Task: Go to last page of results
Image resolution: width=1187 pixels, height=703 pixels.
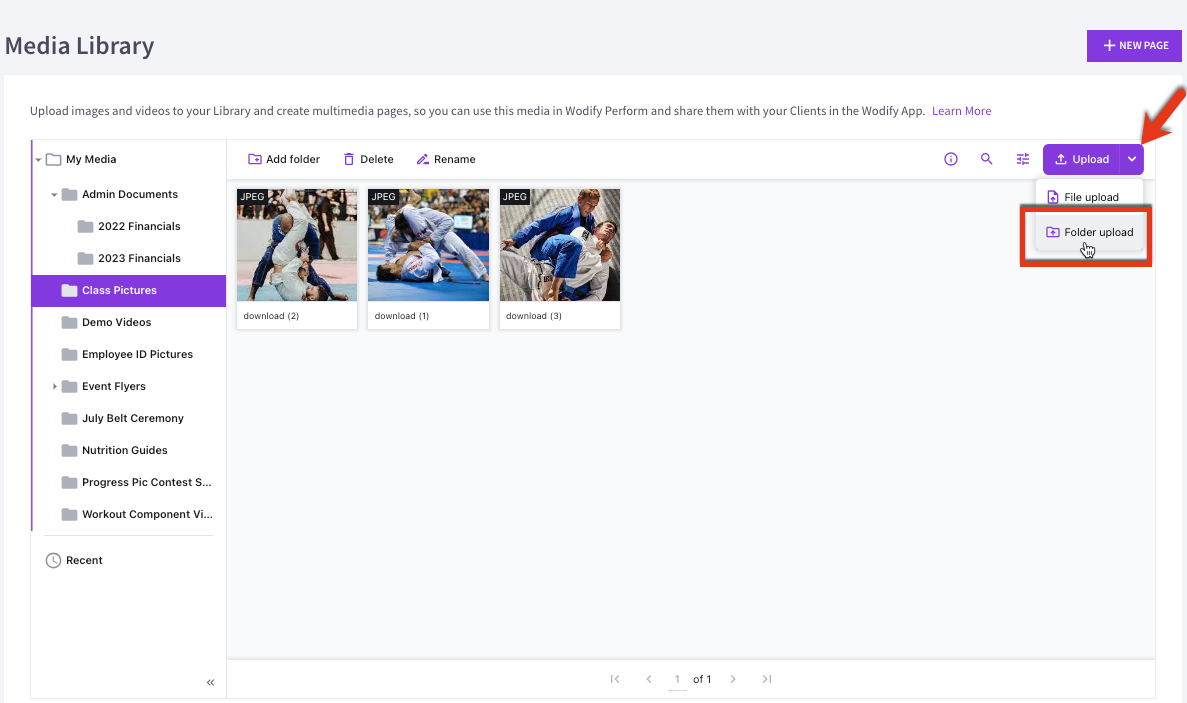Action: click(767, 679)
